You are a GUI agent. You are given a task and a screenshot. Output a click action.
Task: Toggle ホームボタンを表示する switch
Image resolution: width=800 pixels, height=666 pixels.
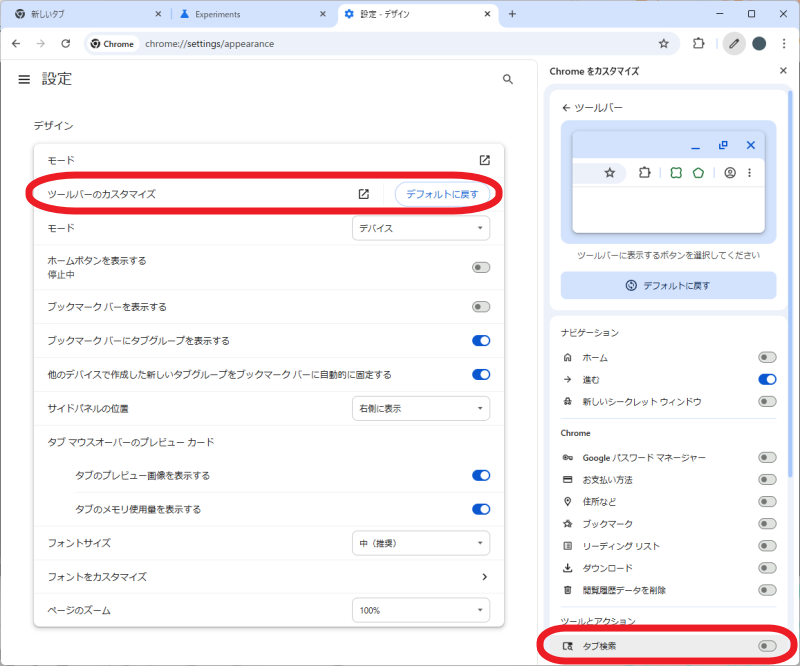(481, 267)
